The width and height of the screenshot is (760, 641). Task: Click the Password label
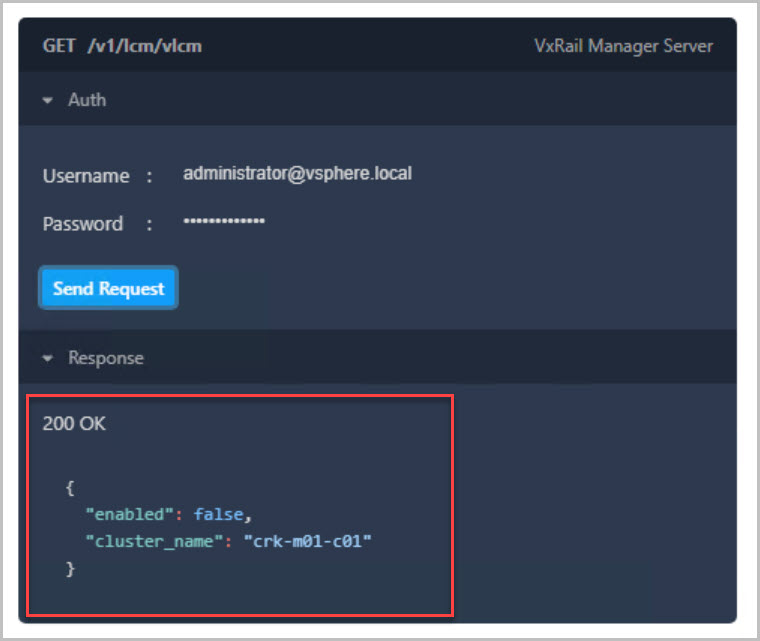pos(83,224)
